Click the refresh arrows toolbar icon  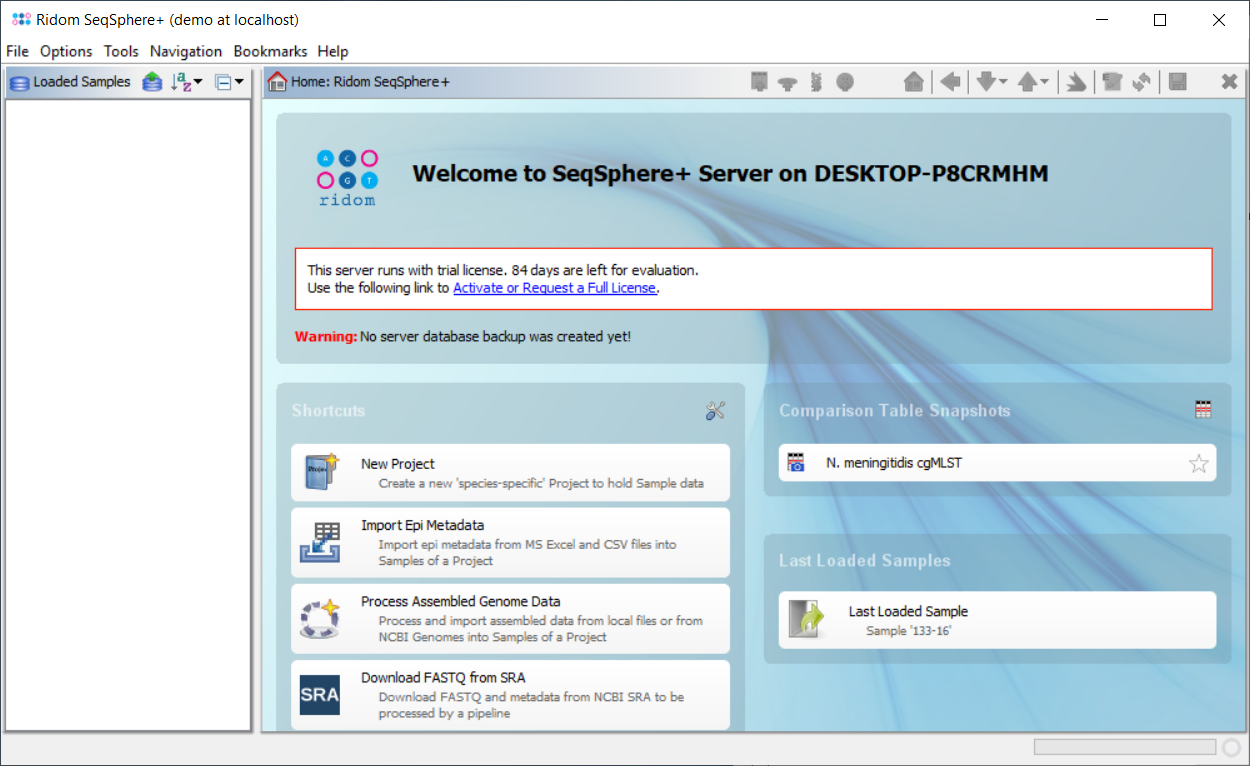tap(1141, 82)
